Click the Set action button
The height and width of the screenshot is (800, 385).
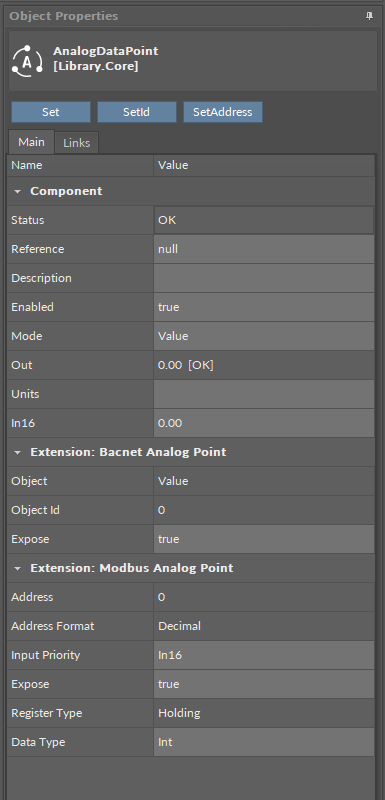(x=50, y=112)
